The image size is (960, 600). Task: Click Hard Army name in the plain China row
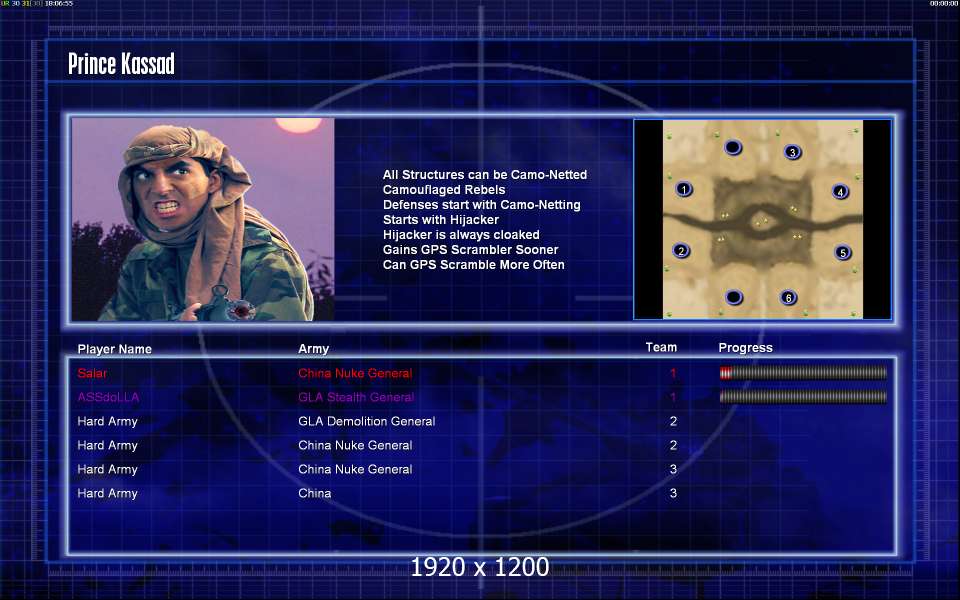(107, 493)
